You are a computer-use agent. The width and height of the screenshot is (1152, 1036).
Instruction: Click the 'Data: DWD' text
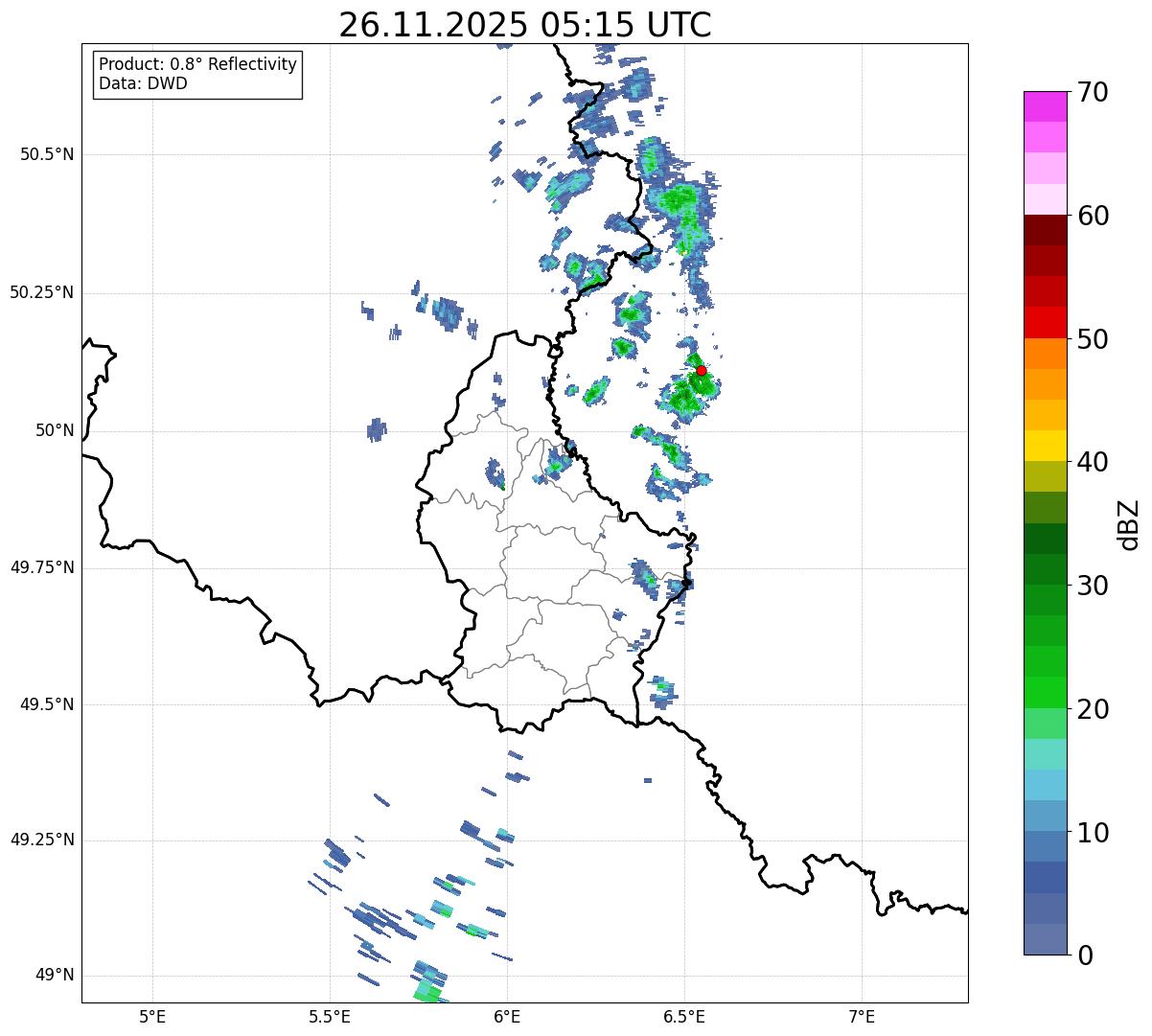143,83
